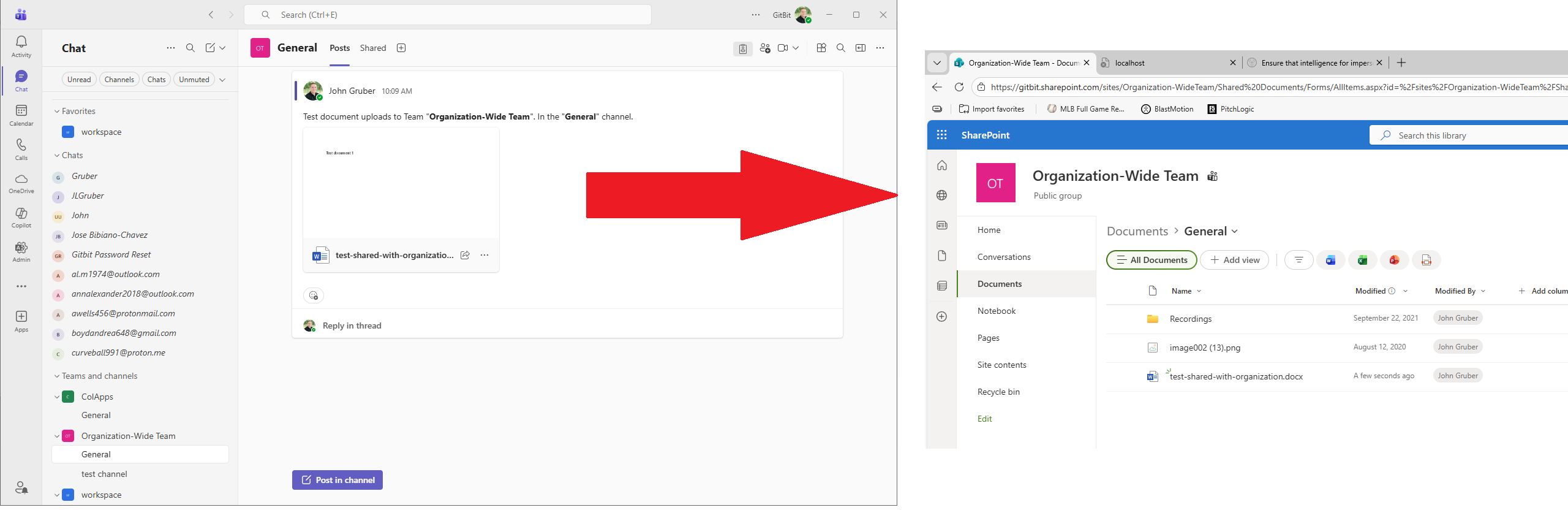
Task: Open the SharePoint app launcher waffle
Action: pyautogui.click(x=942, y=135)
